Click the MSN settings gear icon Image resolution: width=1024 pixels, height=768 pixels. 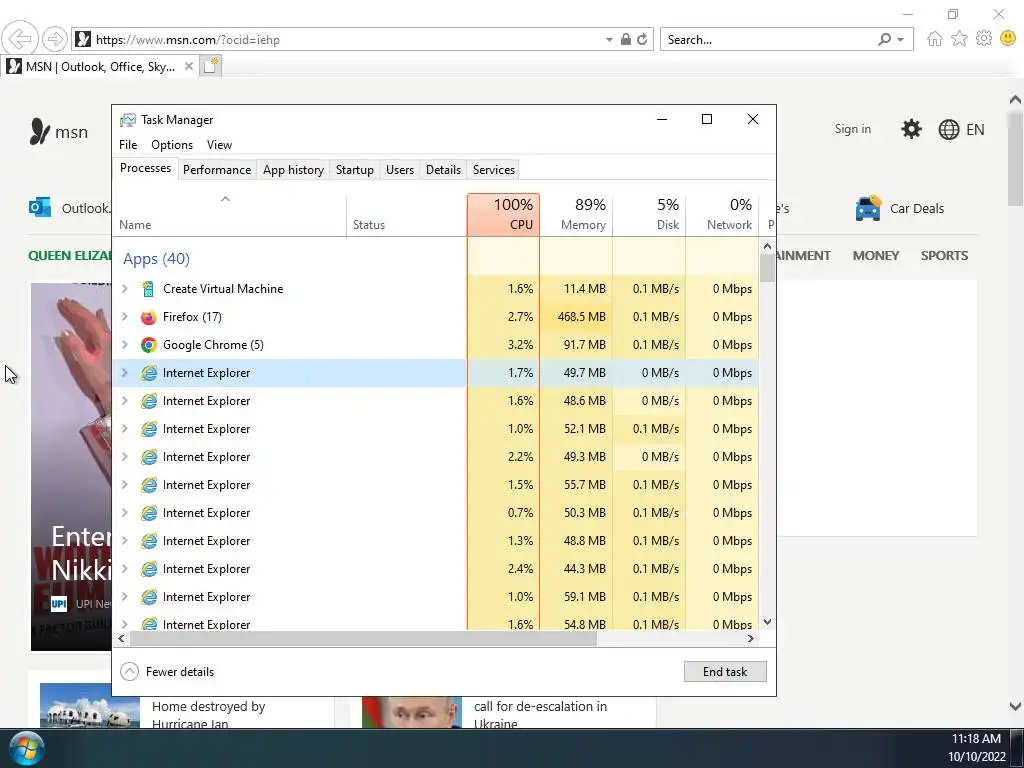point(911,129)
